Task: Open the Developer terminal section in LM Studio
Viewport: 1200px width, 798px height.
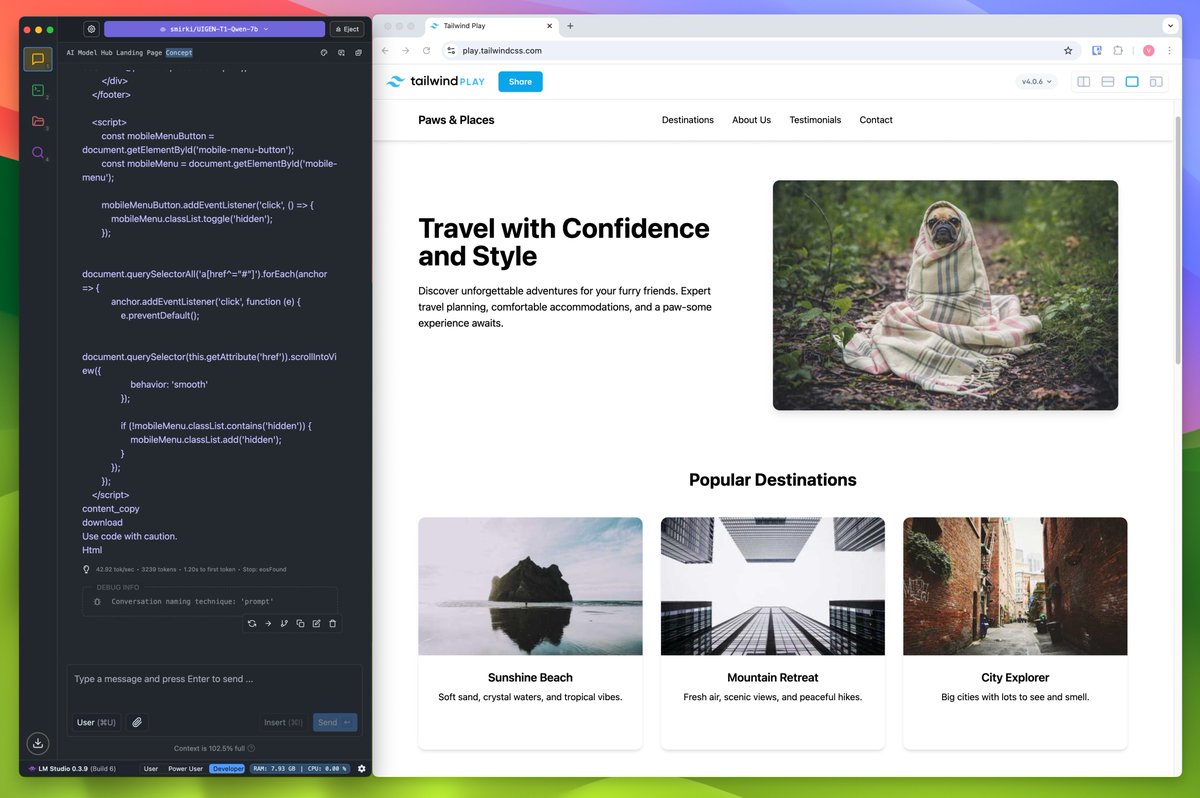Action: [x=38, y=90]
